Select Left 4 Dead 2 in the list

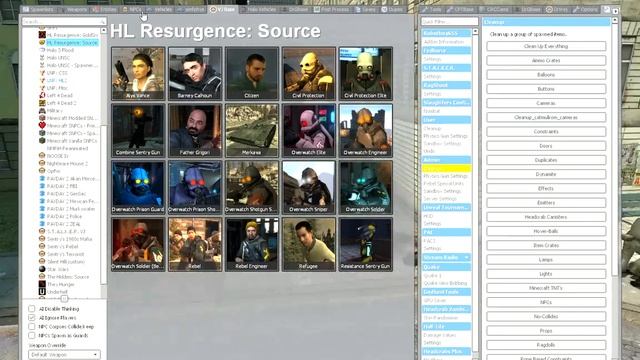pyautogui.click(x=61, y=103)
